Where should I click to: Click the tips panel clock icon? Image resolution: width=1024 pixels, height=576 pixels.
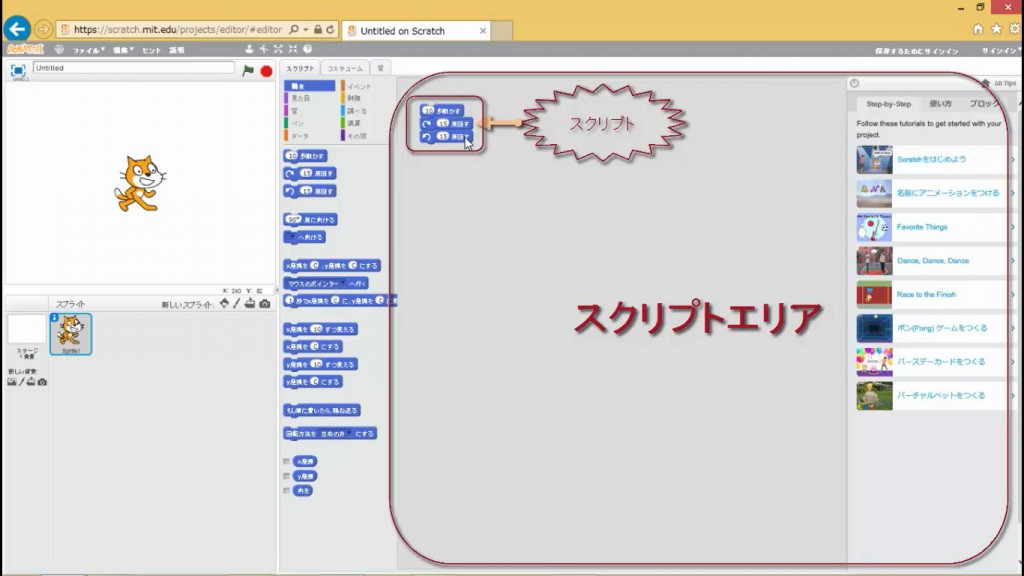point(854,83)
